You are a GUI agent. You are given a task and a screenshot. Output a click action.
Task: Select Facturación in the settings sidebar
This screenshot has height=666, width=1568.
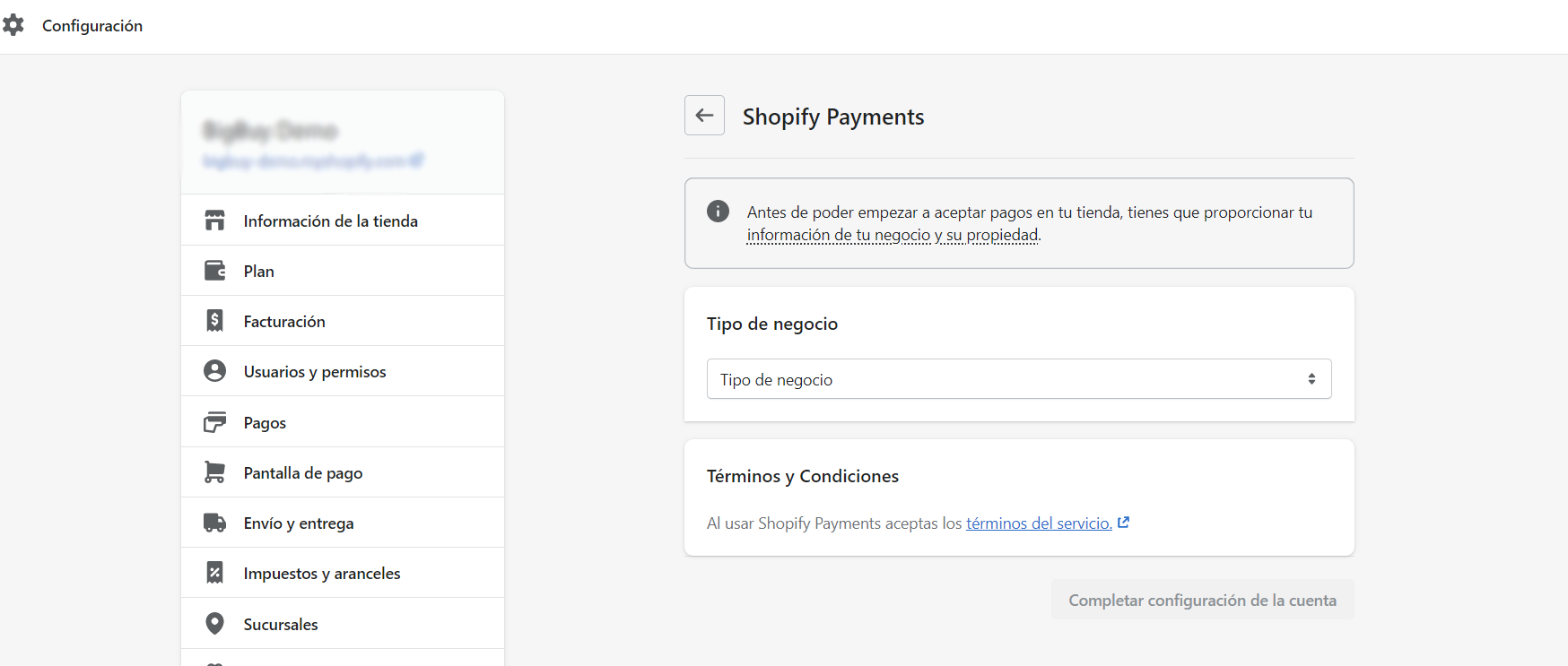point(284,322)
